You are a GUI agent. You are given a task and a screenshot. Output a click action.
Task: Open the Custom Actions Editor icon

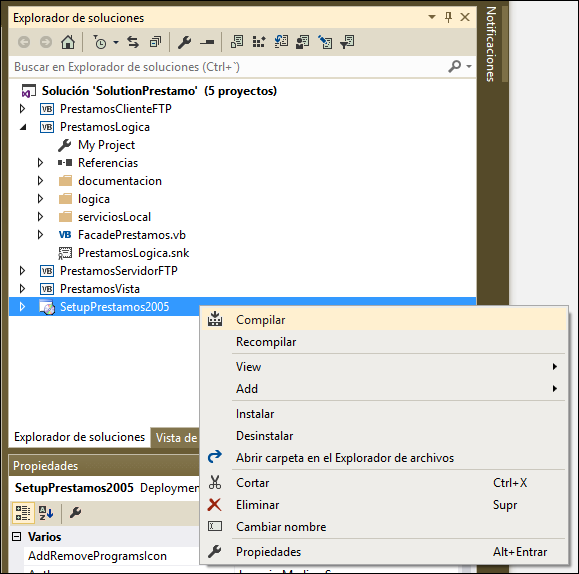tap(325, 42)
